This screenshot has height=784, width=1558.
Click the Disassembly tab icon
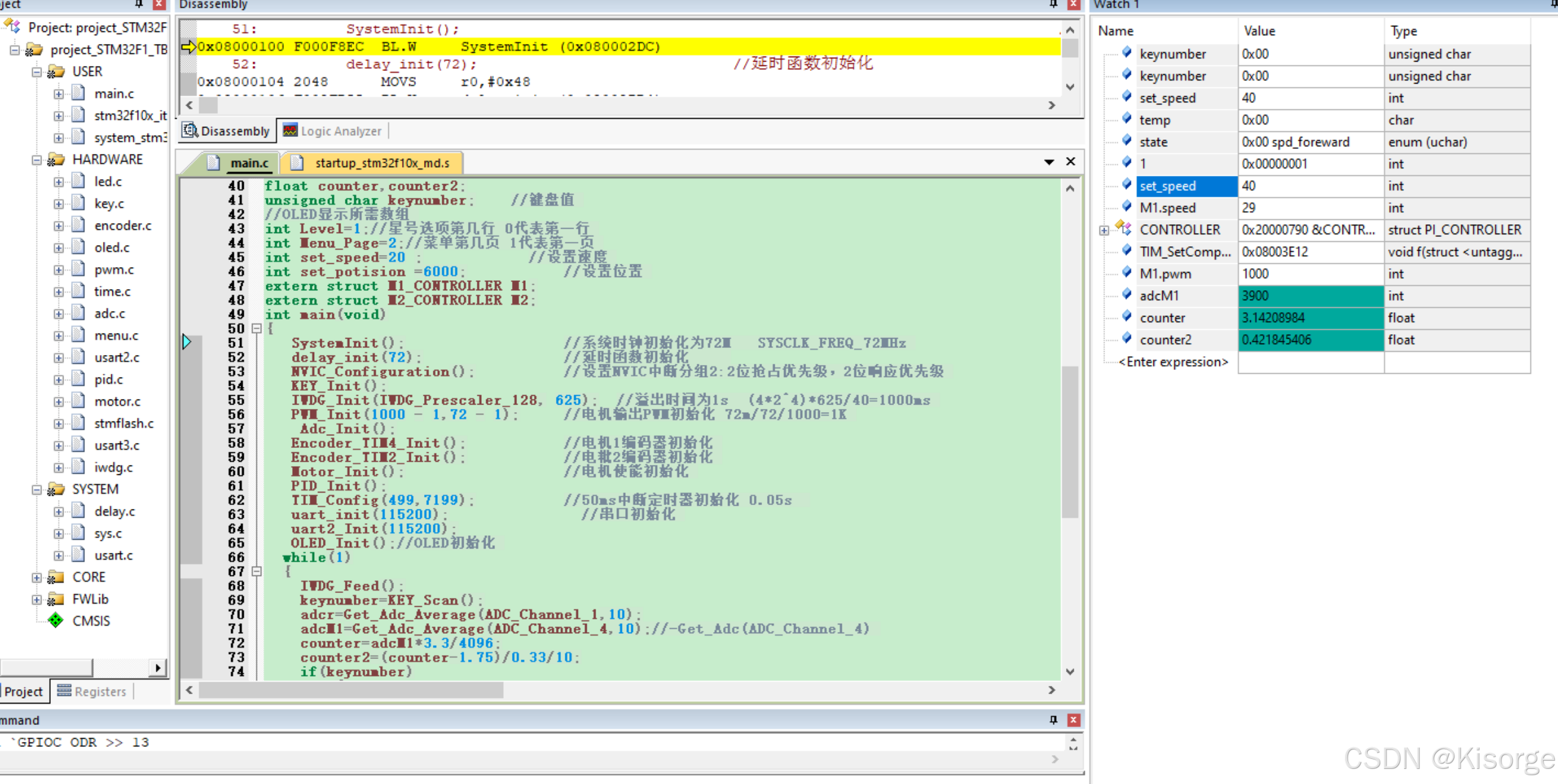click(189, 131)
